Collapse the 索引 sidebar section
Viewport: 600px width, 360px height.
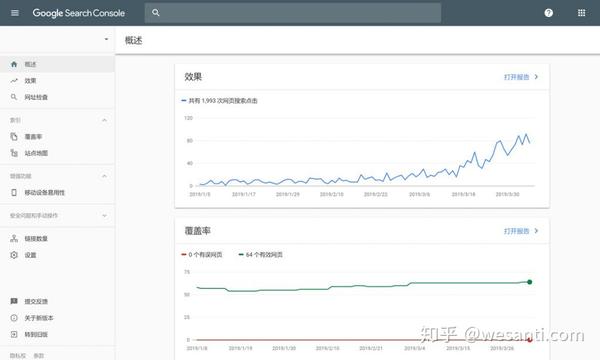[104, 120]
